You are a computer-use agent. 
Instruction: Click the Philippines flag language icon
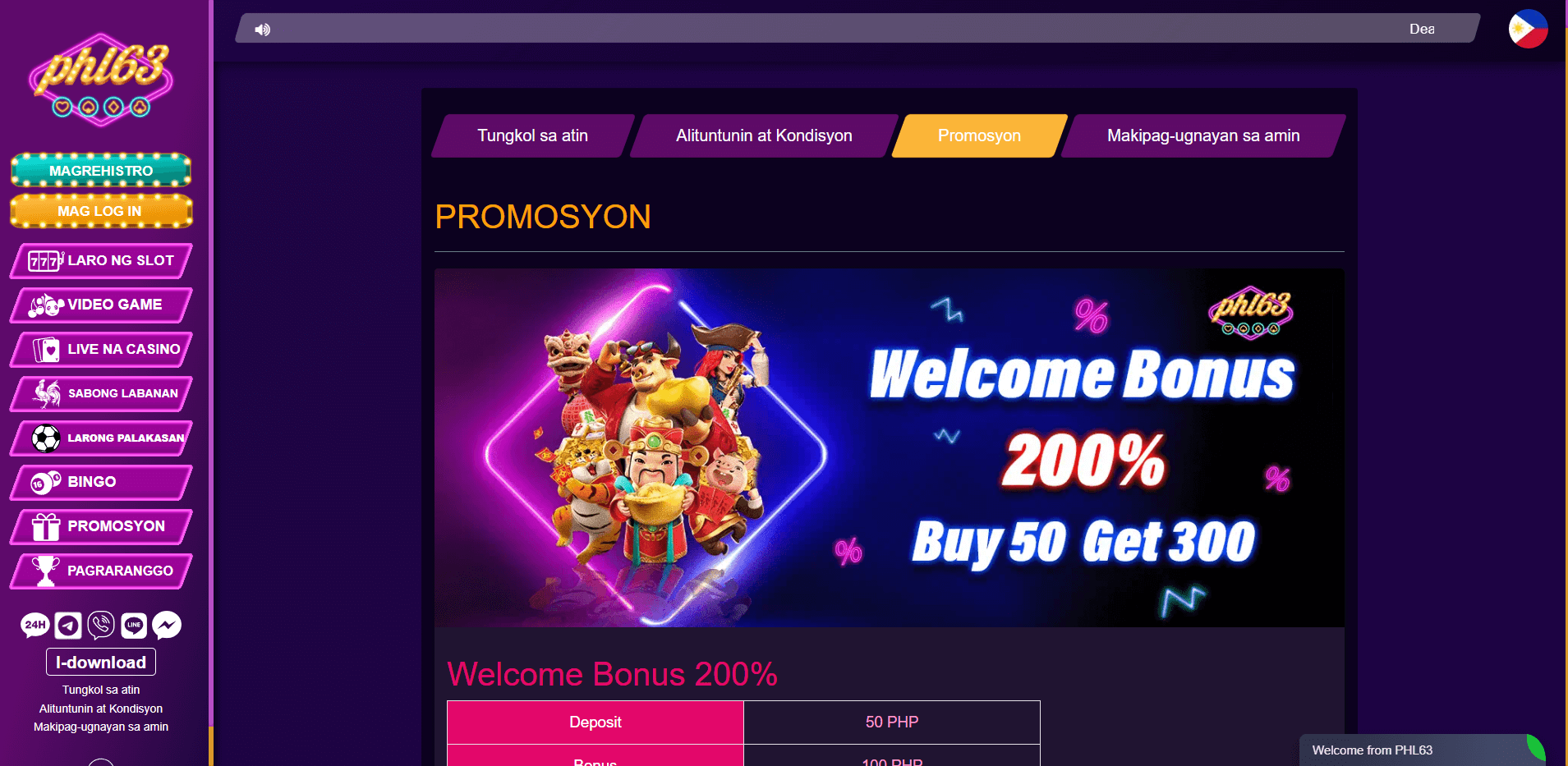tap(1528, 29)
